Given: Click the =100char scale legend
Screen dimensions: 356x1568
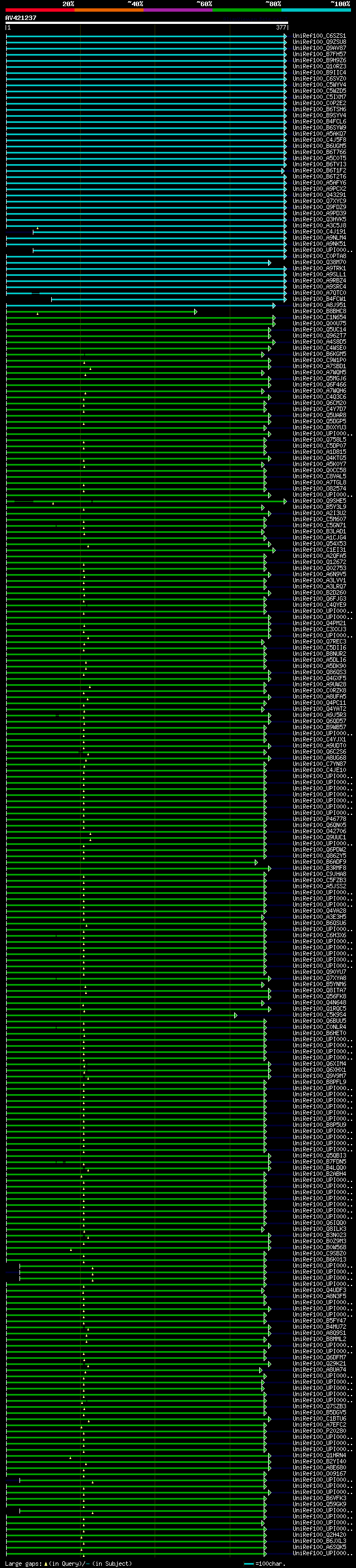Looking at the screenshot, I should [264, 1563].
